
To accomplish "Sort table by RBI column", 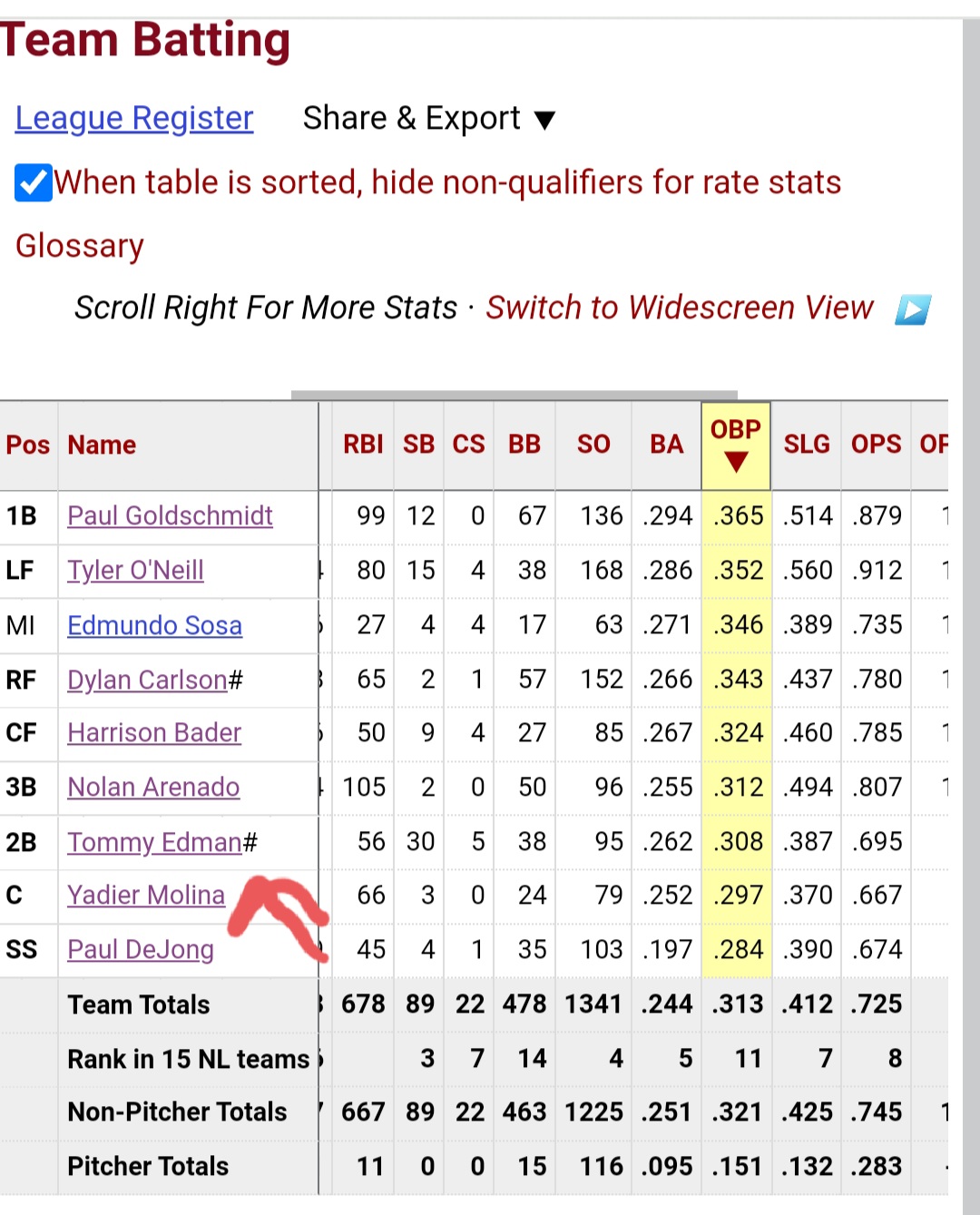I will [x=363, y=445].
